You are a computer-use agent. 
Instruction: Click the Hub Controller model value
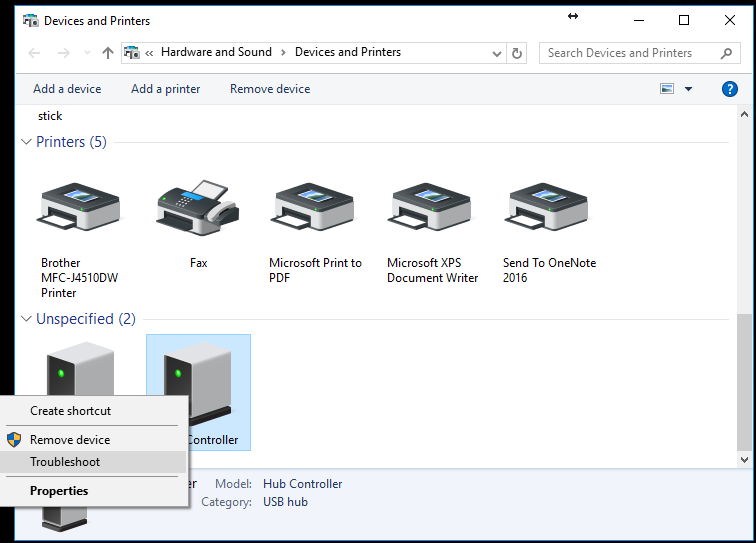click(x=302, y=484)
